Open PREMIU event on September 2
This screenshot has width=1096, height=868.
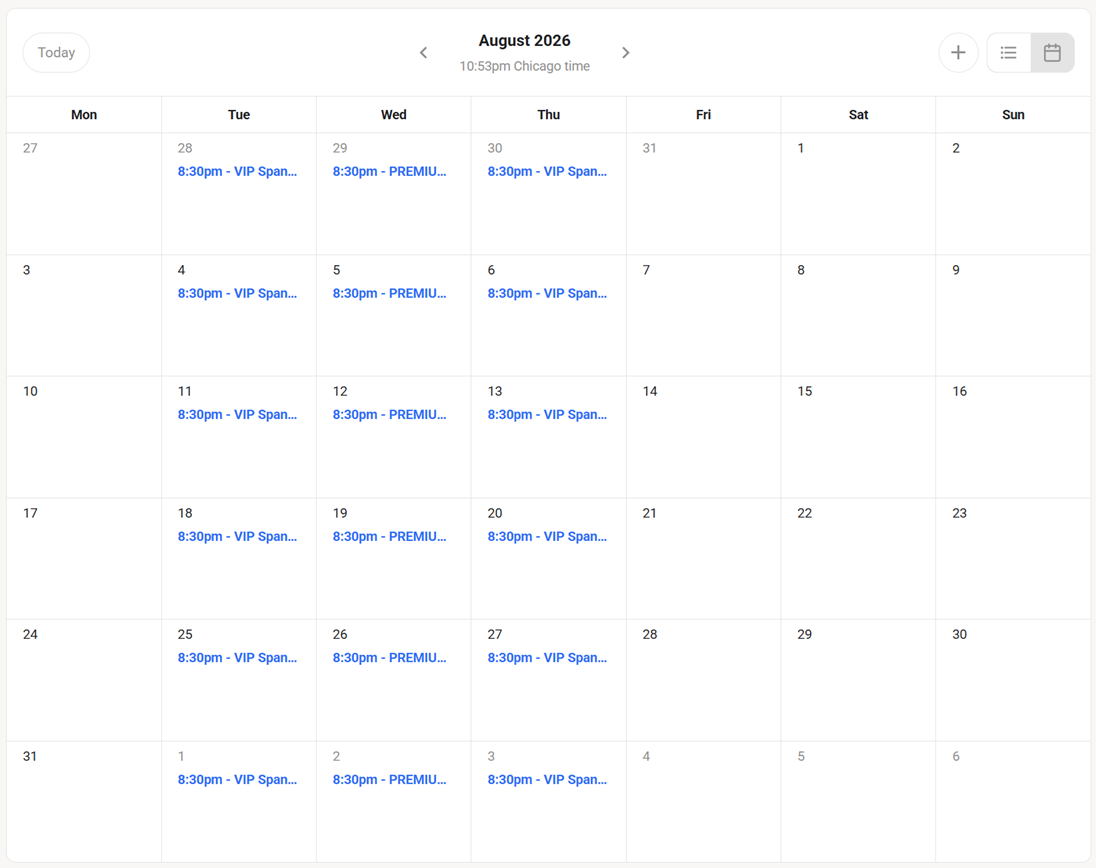(389, 779)
